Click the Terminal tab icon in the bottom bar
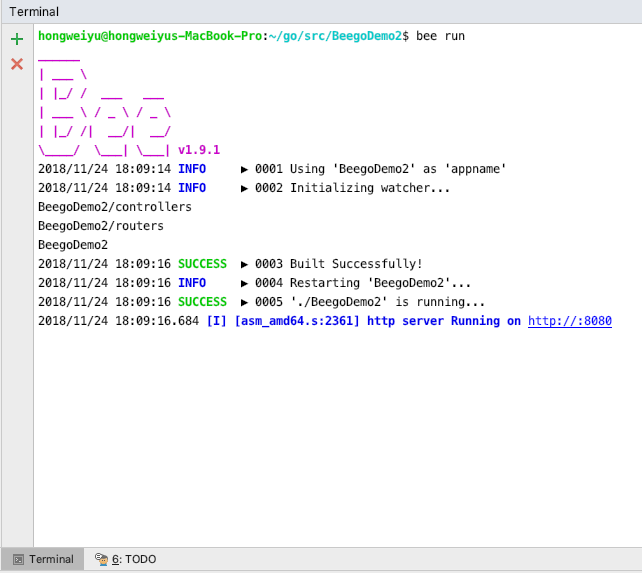 tap(17, 560)
